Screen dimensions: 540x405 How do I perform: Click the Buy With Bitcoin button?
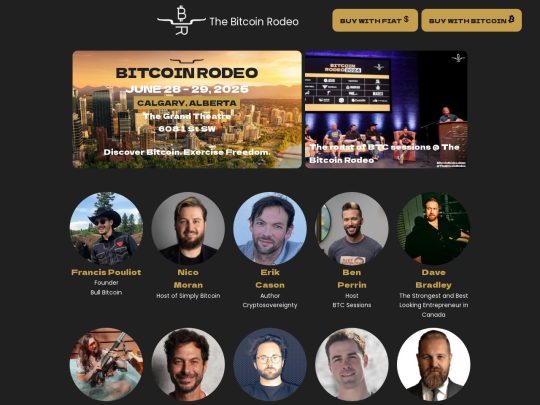(471, 20)
